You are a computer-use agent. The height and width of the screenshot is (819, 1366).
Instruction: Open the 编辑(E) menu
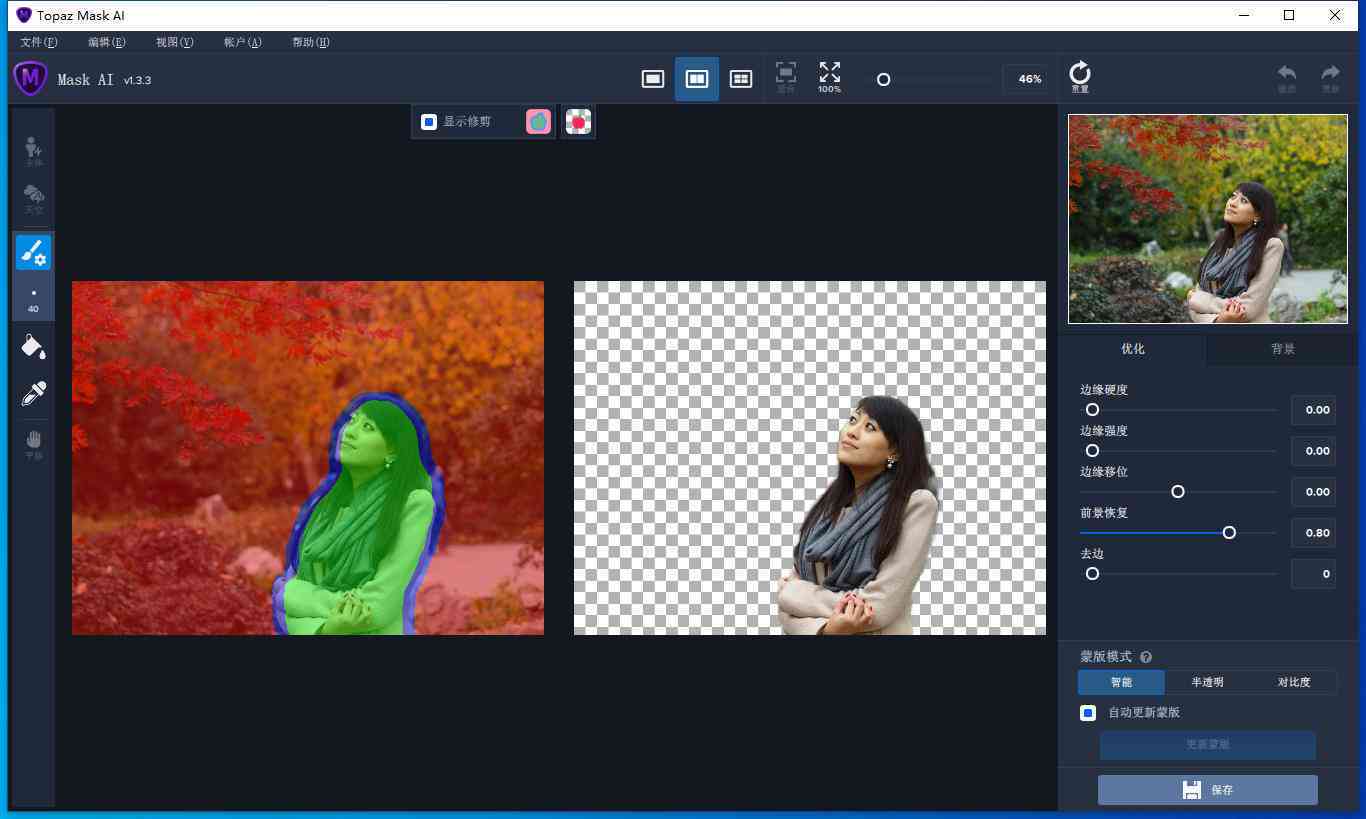click(107, 42)
